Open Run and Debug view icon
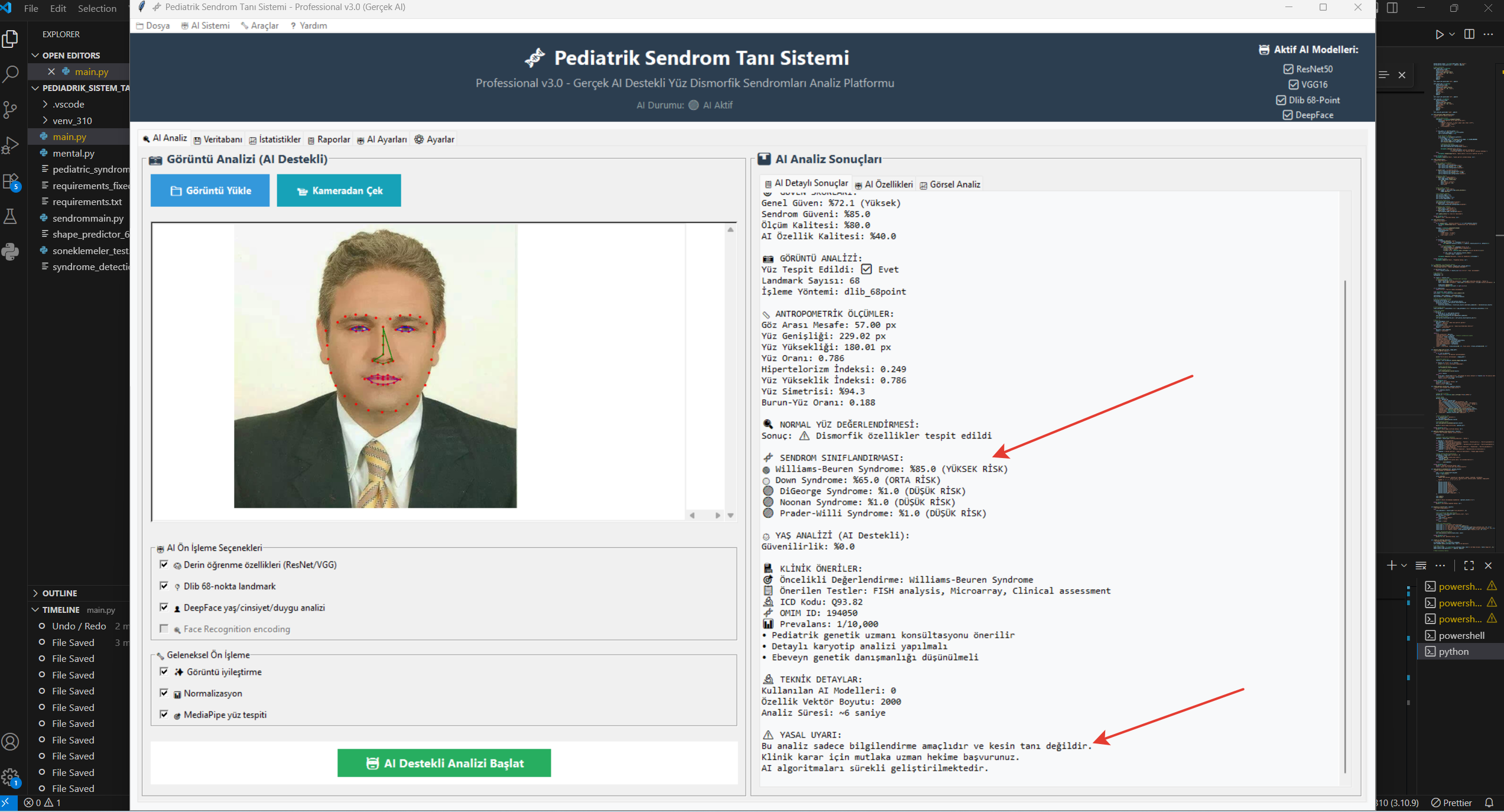1504x812 pixels. pos(11,145)
